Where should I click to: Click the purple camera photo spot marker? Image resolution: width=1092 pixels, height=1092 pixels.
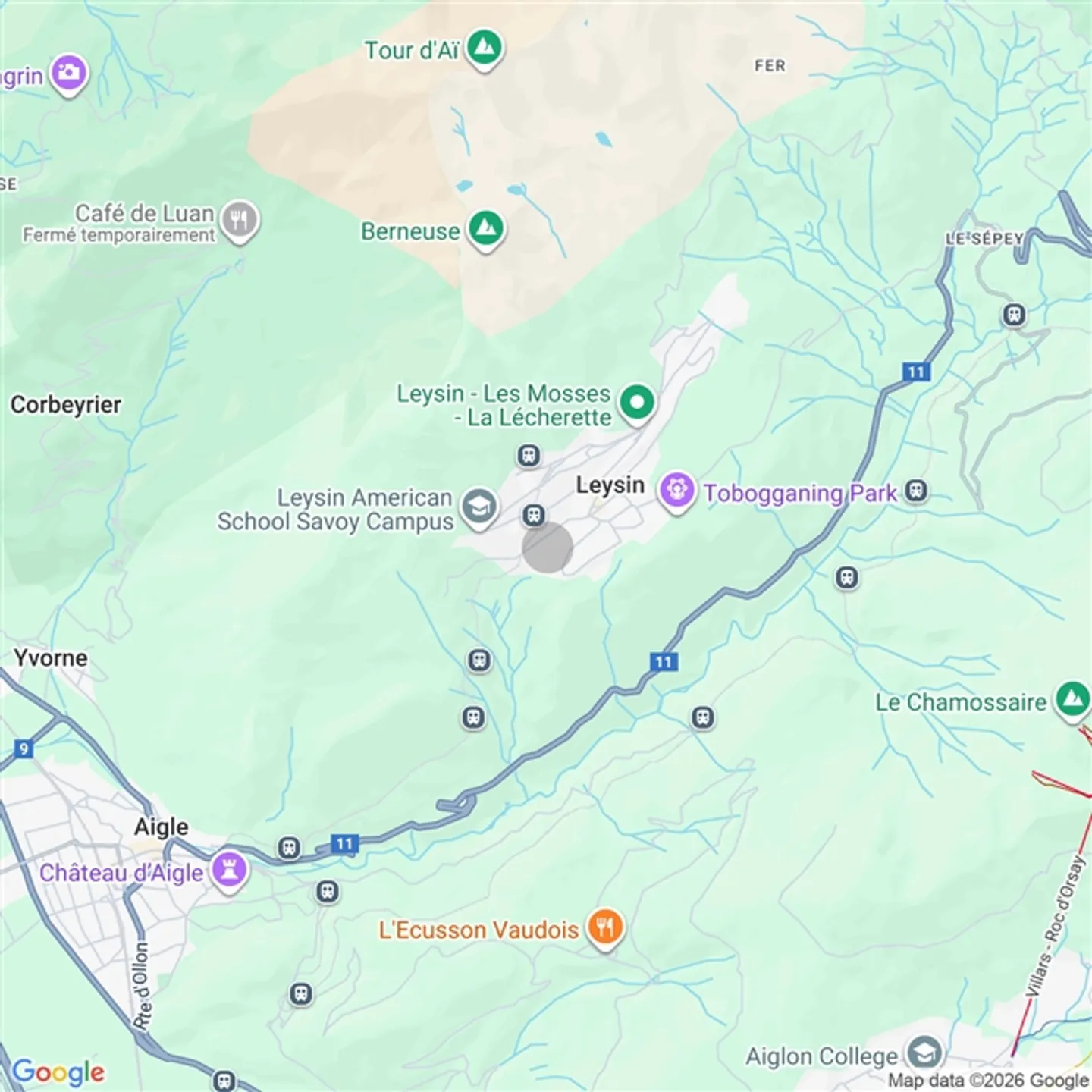(70, 74)
